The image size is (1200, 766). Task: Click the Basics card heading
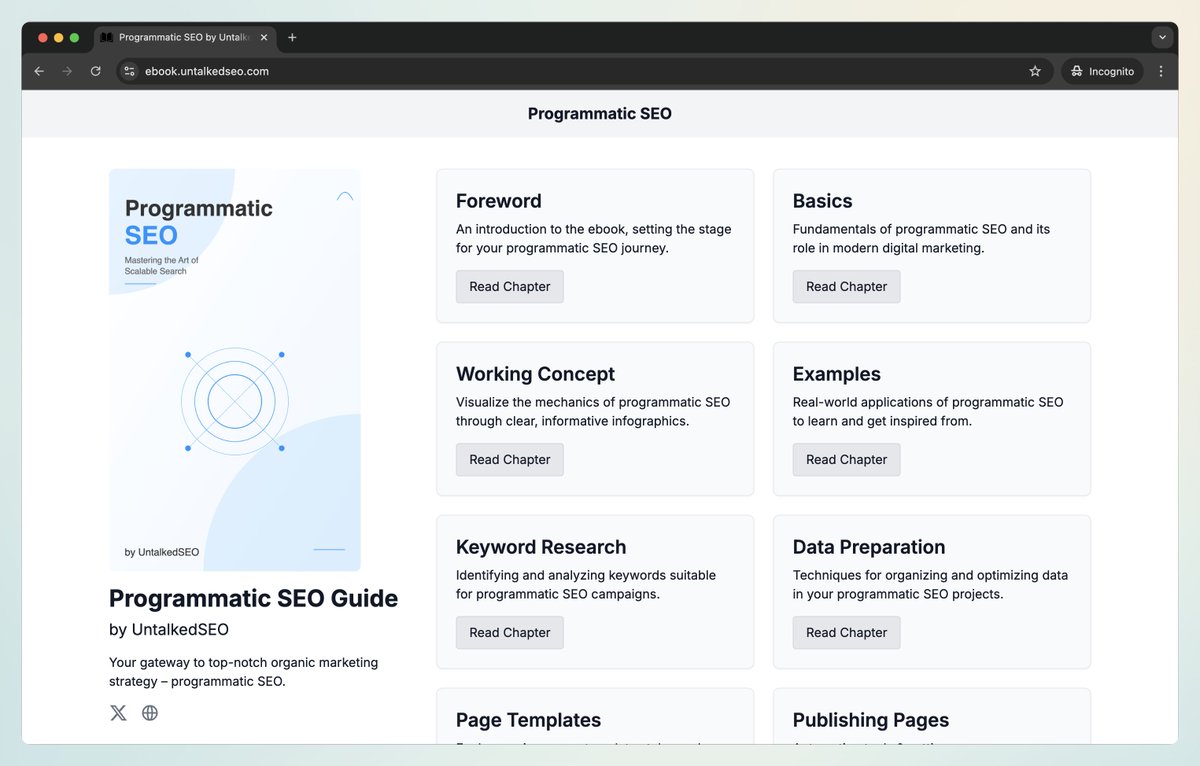pos(823,201)
